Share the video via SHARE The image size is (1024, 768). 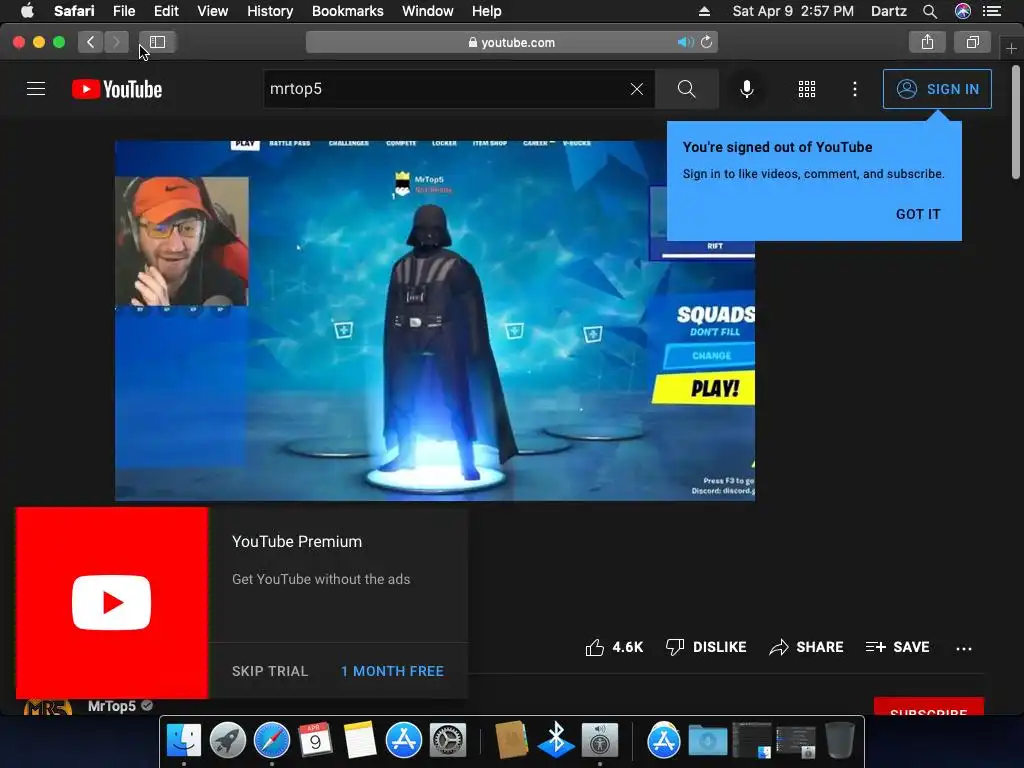(807, 647)
